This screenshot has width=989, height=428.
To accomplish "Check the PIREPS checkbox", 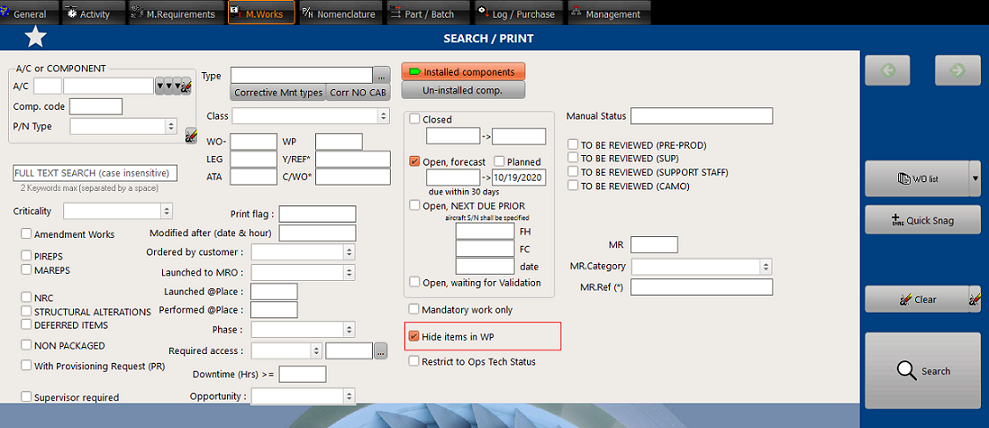I will tap(26, 256).
